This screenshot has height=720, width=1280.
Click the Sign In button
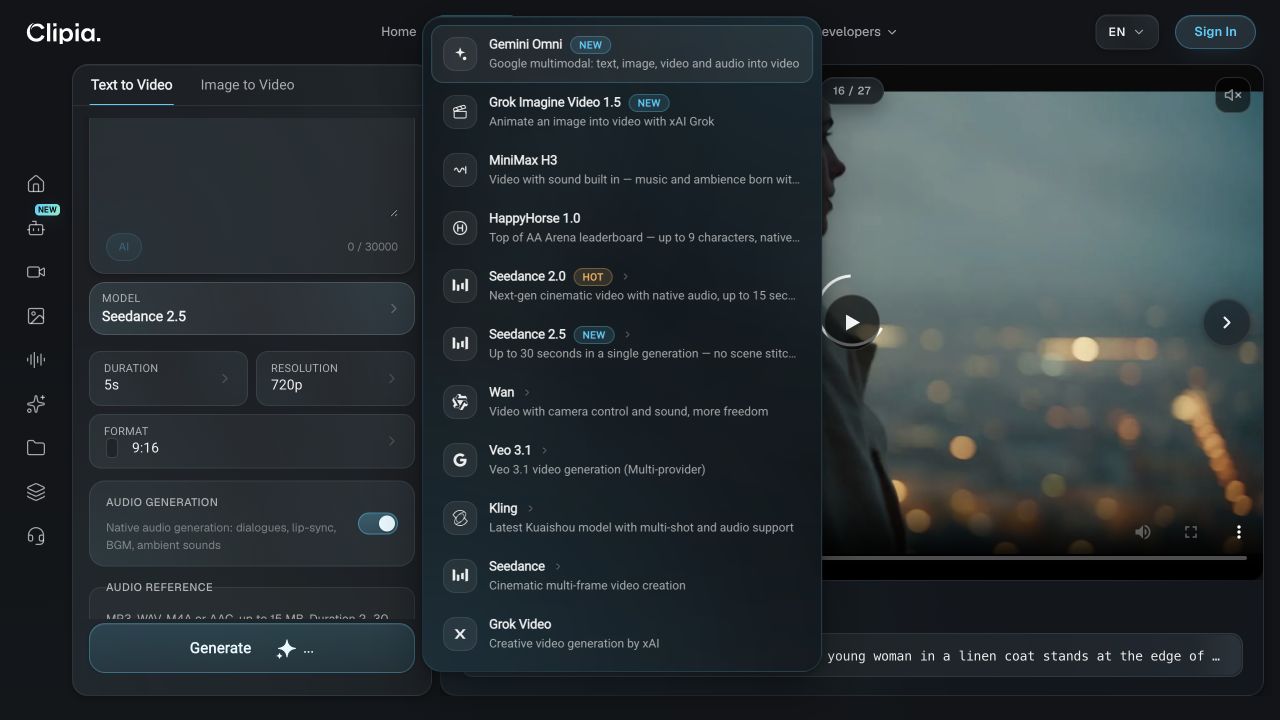point(1215,32)
